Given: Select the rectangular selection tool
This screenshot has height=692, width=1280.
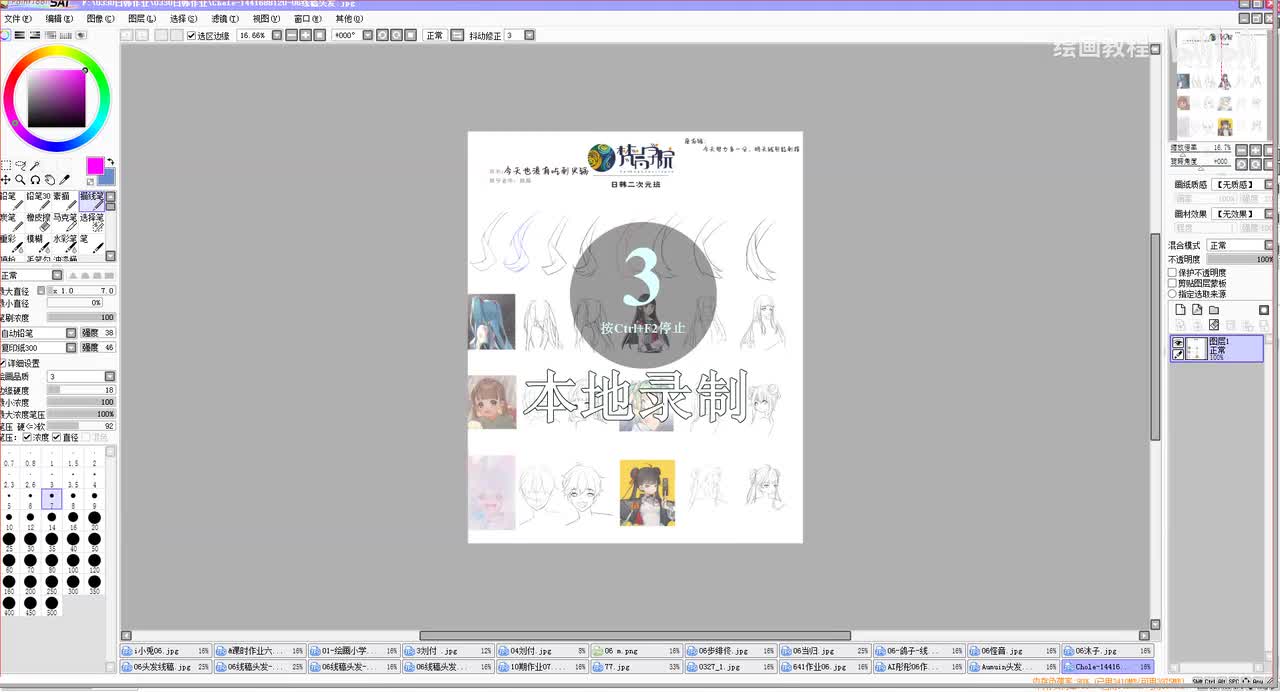Looking at the screenshot, I should [x=6, y=165].
